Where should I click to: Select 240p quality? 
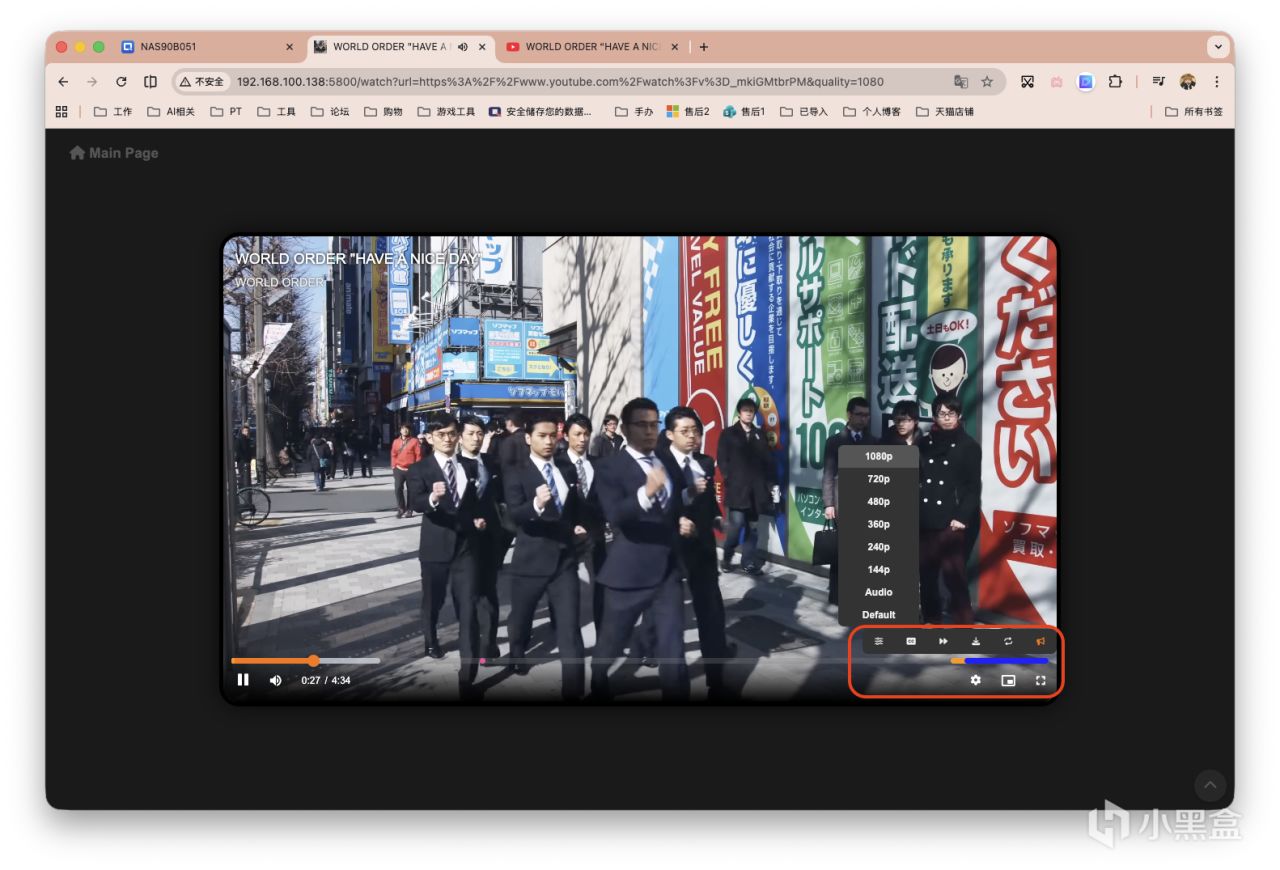[879, 547]
